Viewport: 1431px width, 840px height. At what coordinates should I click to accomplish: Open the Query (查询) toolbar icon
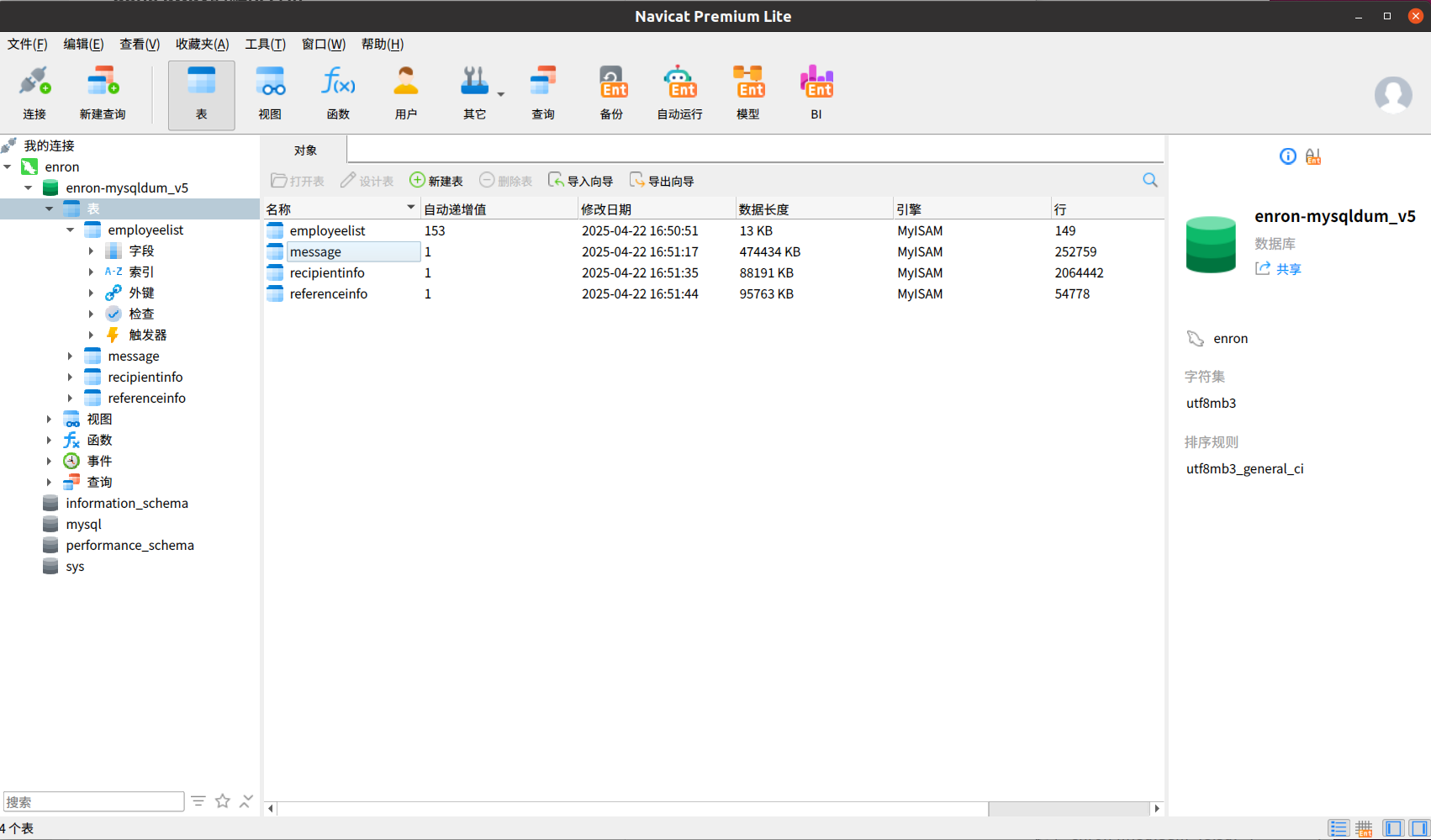(543, 93)
